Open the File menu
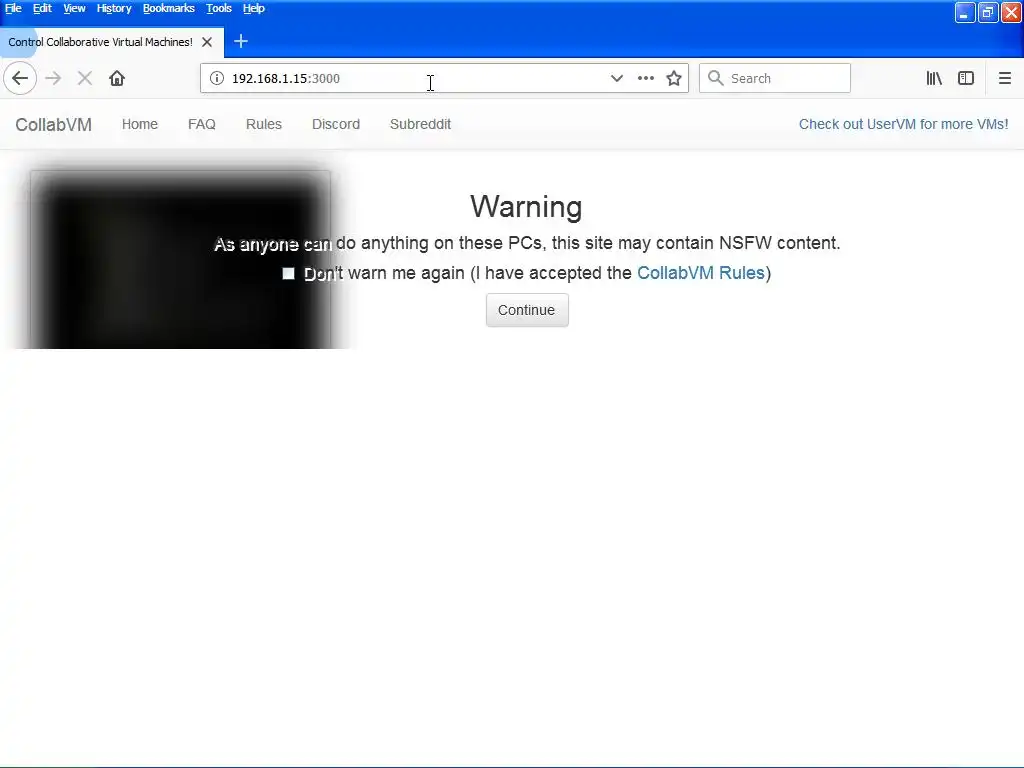Screen dimensions: 1024x768 [13, 8]
